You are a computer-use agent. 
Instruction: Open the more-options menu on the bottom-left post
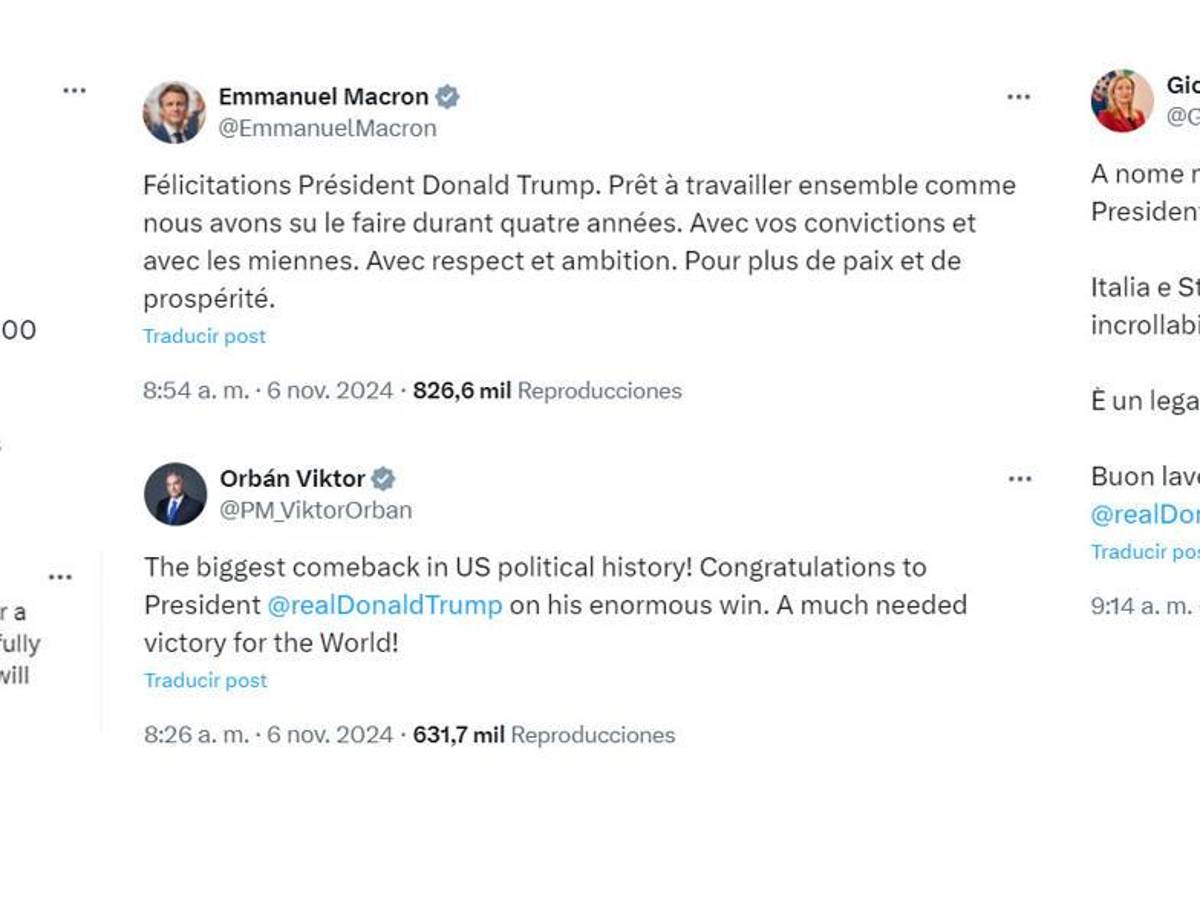pyautogui.click(x=62, y=575)
